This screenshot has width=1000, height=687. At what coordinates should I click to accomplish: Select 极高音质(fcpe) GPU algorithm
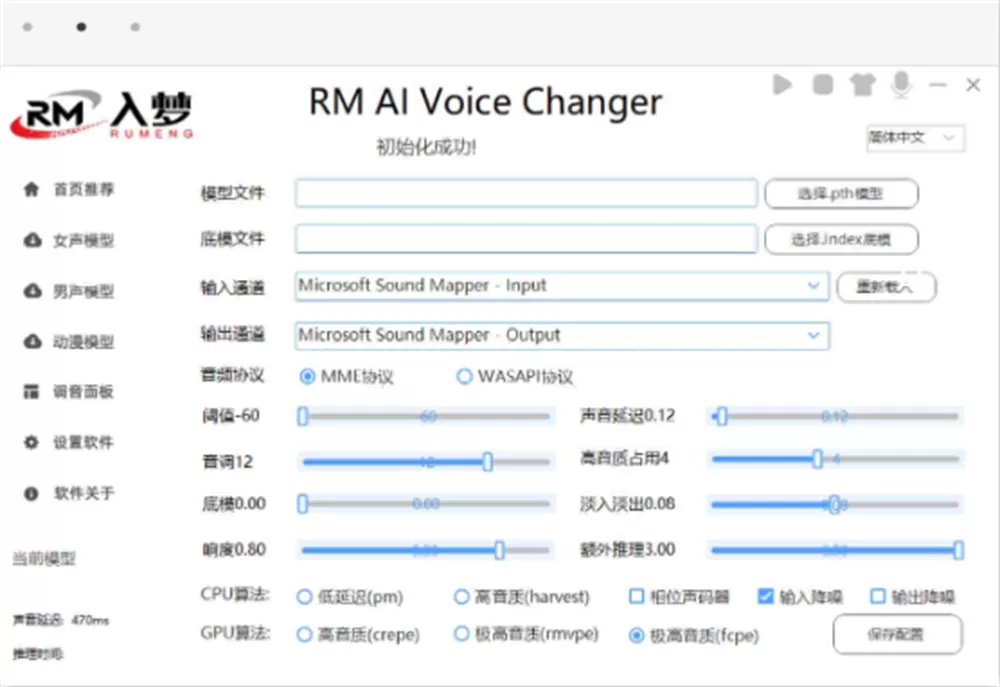coord(636,635)
